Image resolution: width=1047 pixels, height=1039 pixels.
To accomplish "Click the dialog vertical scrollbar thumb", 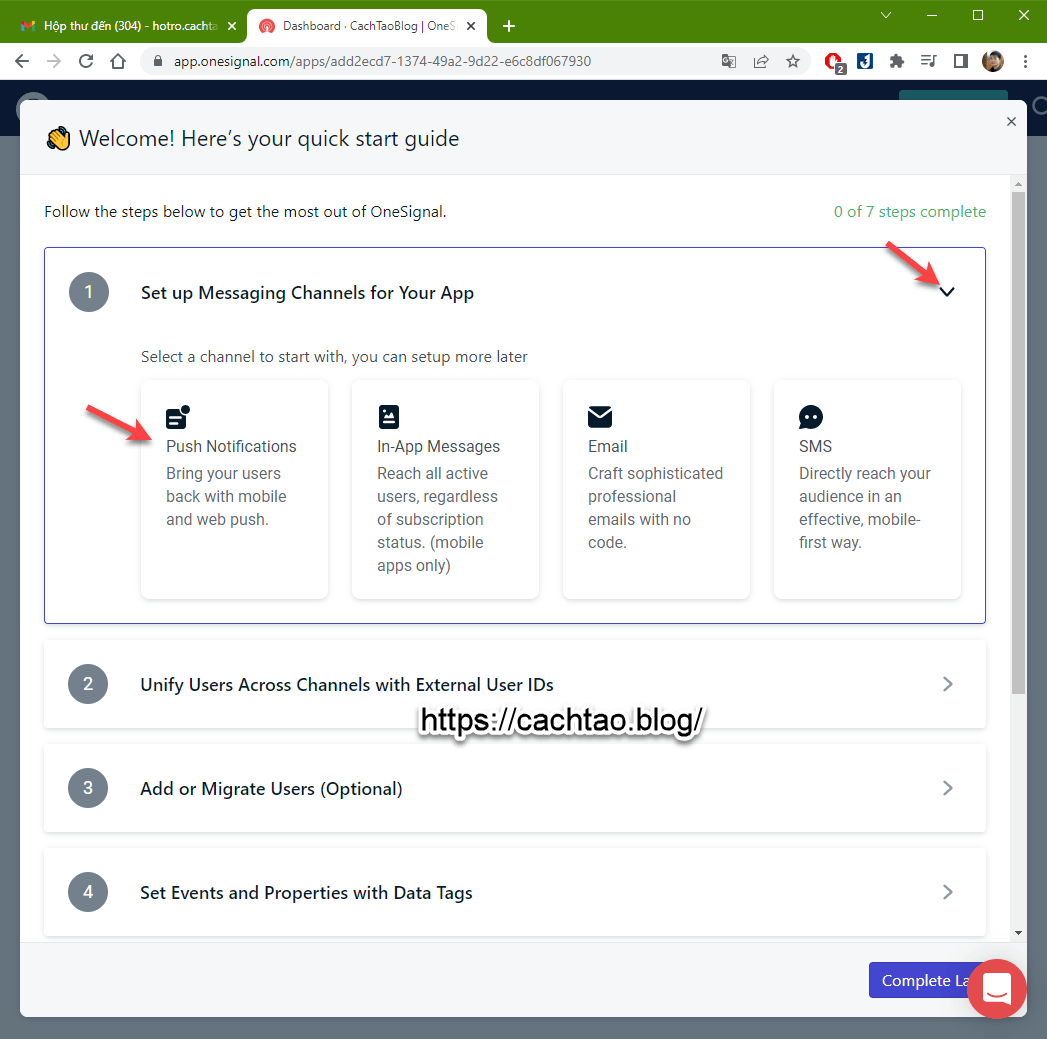I will click(x=1018, y=443).
